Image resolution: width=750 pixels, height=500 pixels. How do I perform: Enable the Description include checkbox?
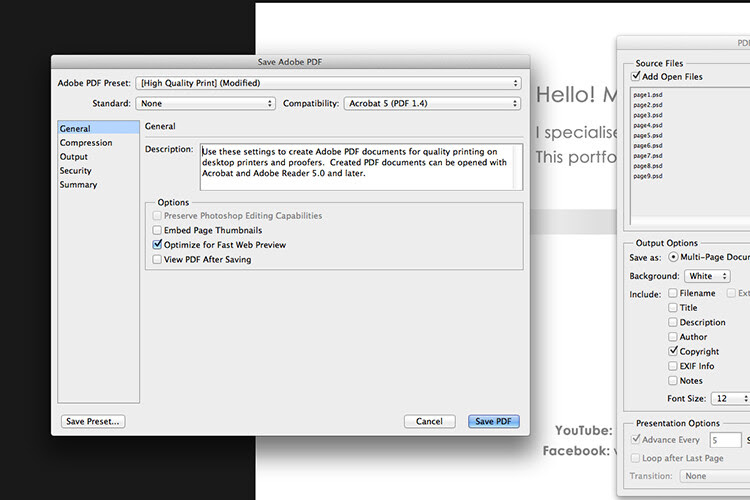coord(673,322)
